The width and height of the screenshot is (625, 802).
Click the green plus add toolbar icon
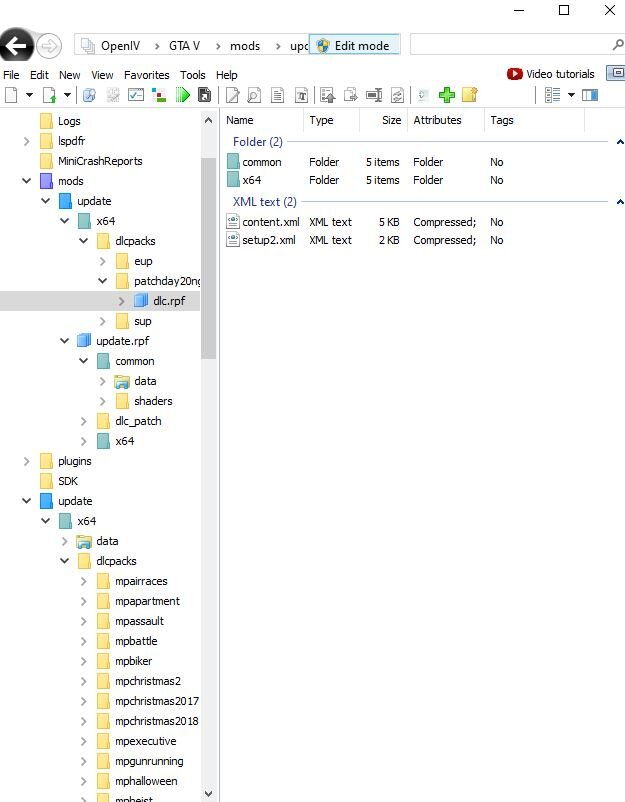(x=447, y=95)
